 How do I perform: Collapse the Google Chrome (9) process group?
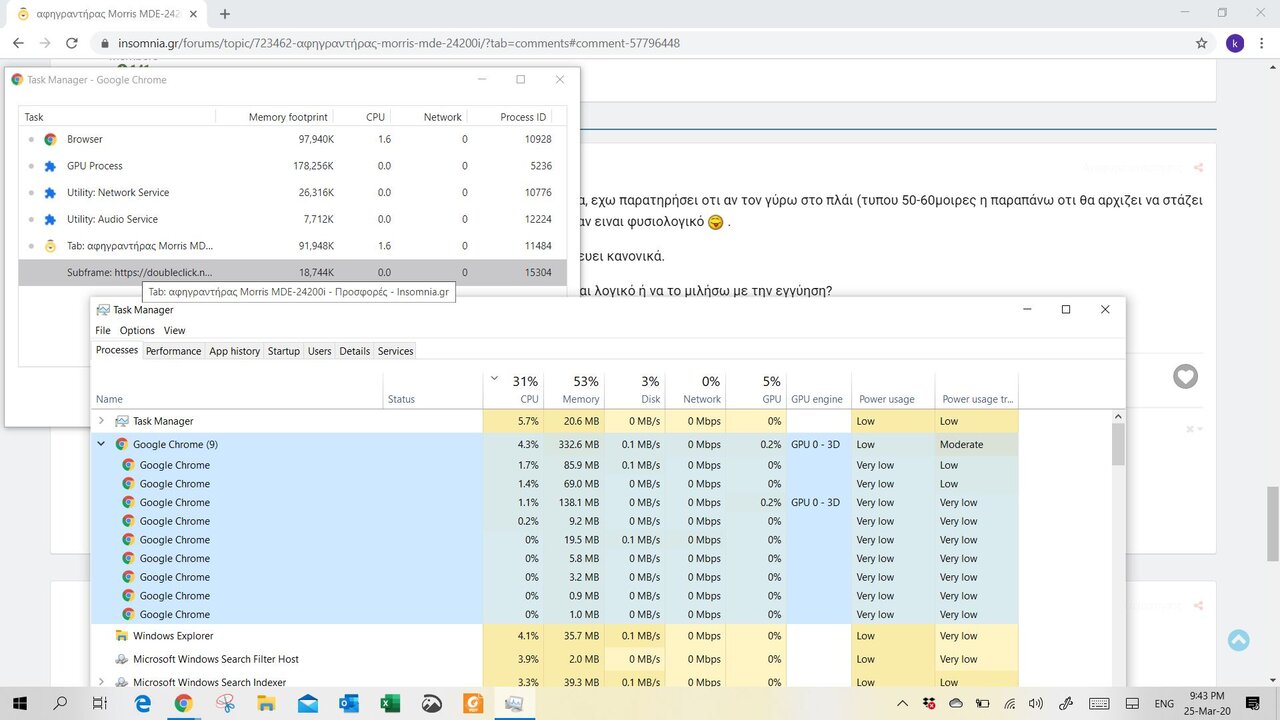(x=101, y=444)
